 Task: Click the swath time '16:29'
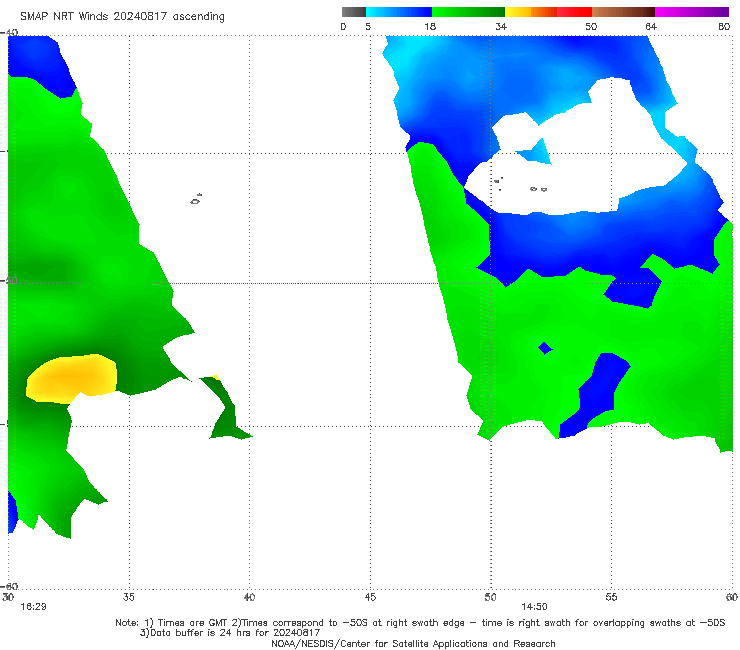click(33, 607)
